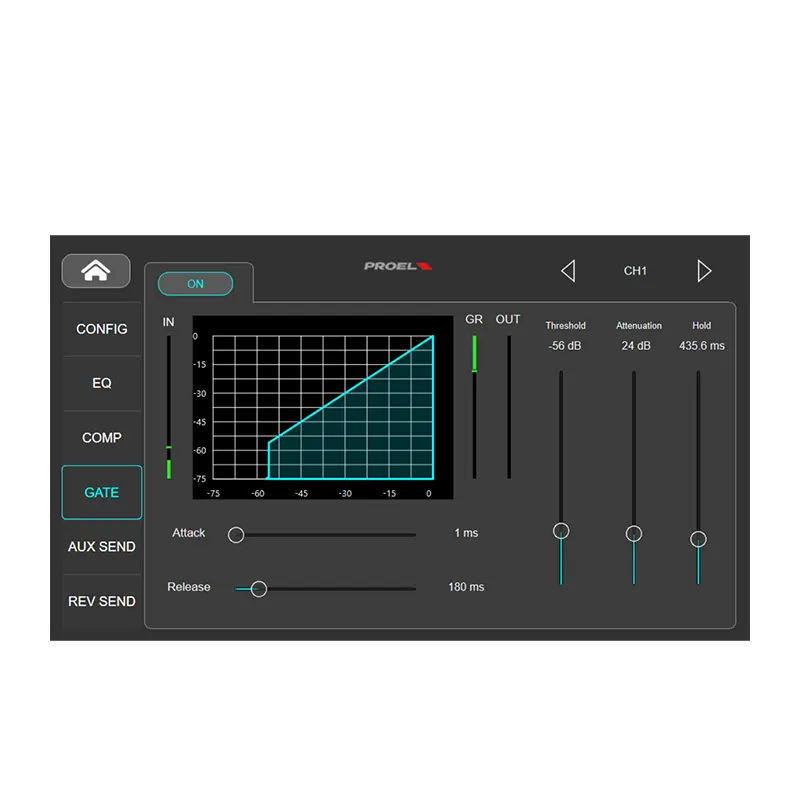Click the Release slider handle
The image size is (800, 800).
pos(259,589)
